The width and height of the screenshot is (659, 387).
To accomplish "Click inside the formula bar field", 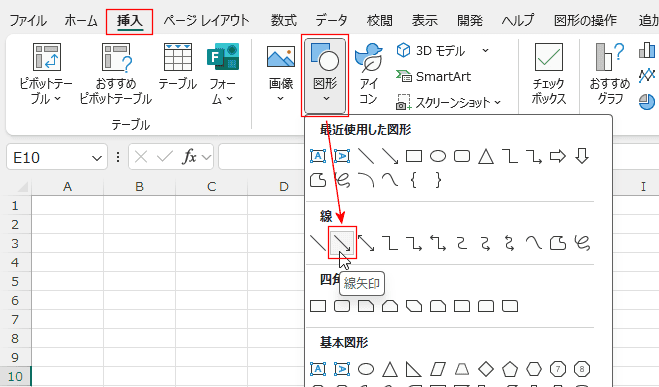I will click(x=261, y=157).
